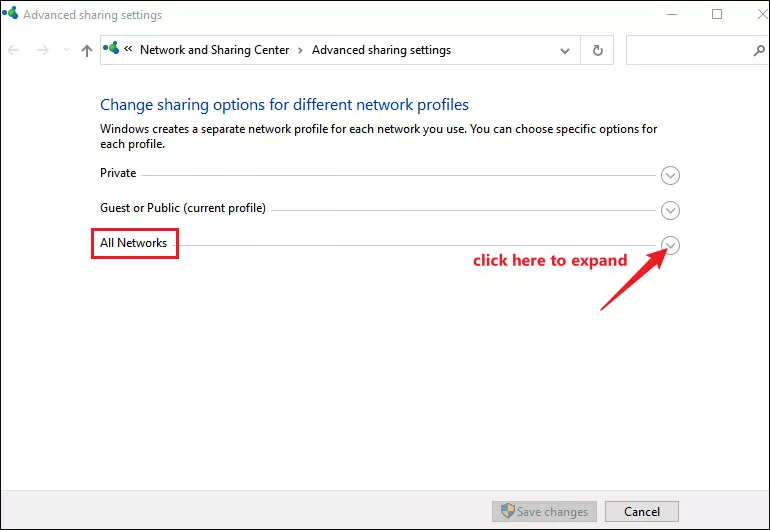
Task: Go up one level with the Up arrow
Action: 87,51
